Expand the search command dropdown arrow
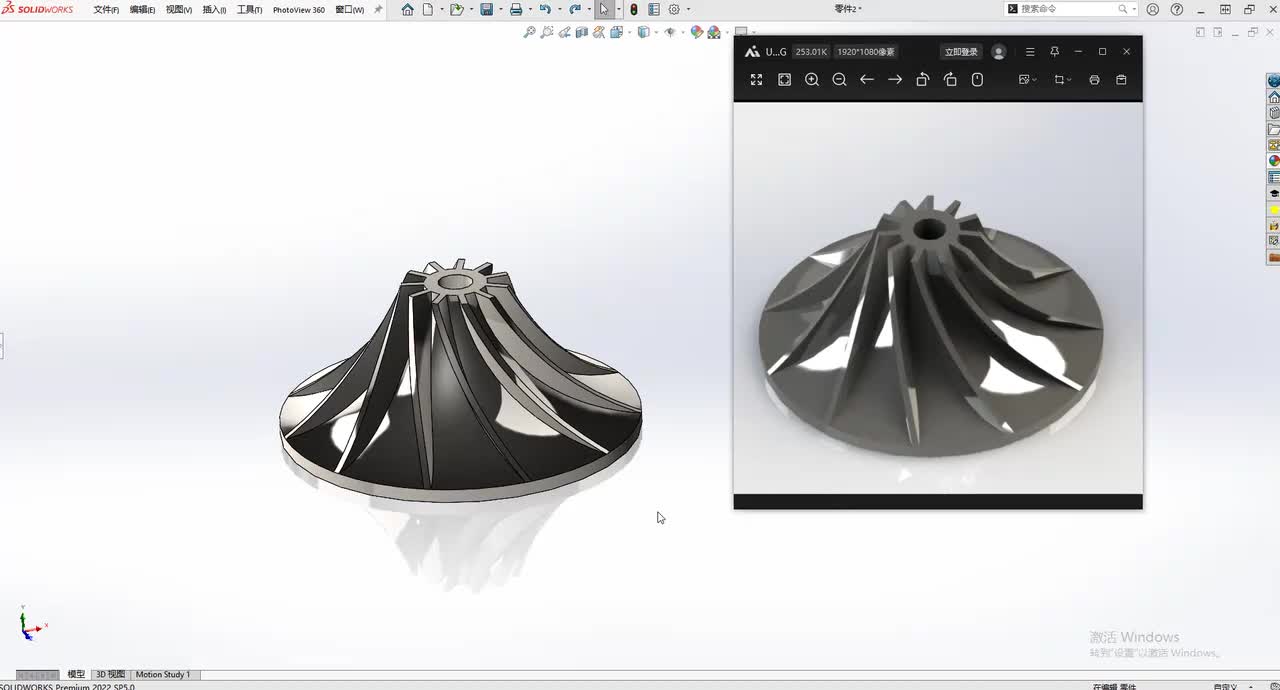 click(x=1134, y=10)
